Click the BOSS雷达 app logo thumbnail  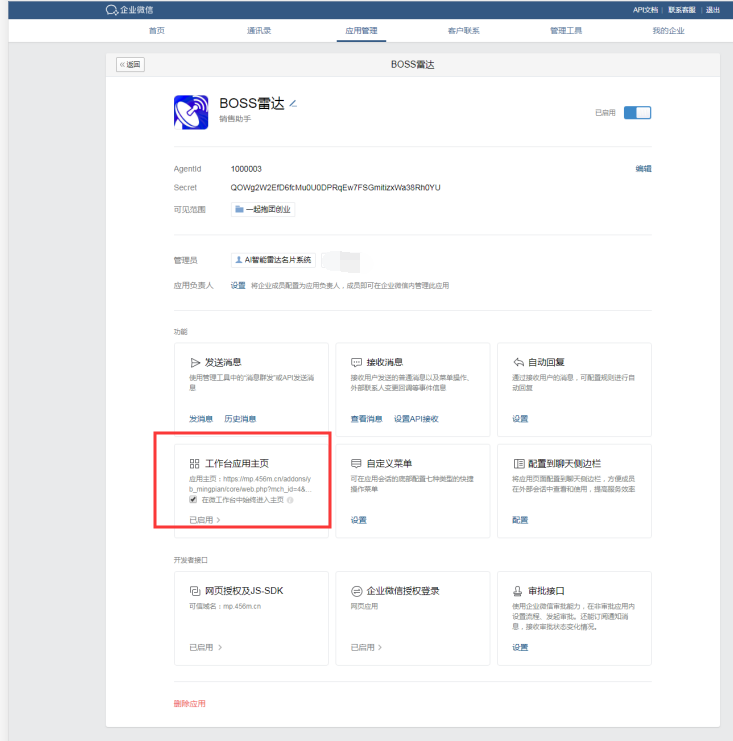191,112
